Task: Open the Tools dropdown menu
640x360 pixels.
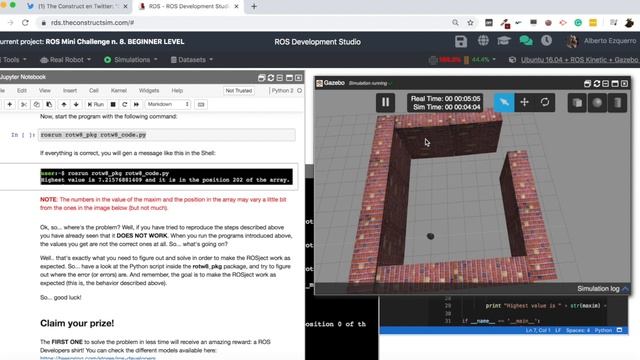Action: 14,60
